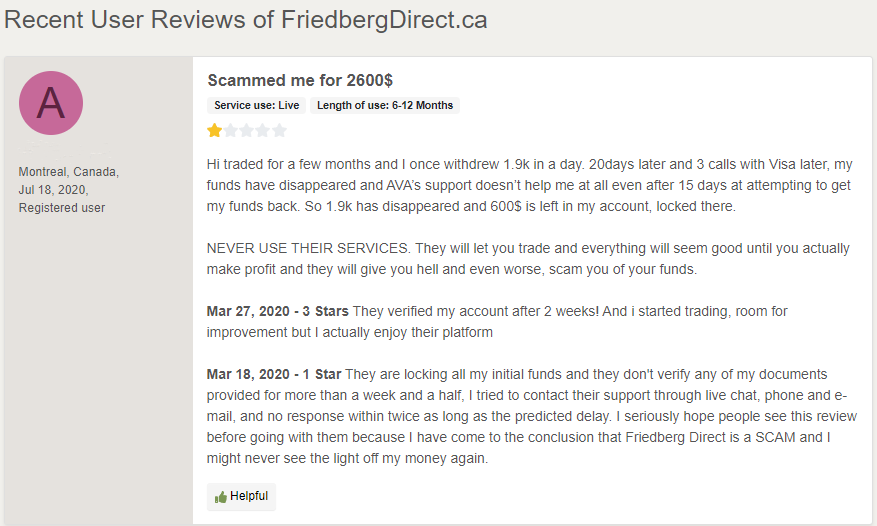Click the "Length of use: 6-12 Months" tag
This screenshot has width=877, height=526.
[x=385, y=105]
